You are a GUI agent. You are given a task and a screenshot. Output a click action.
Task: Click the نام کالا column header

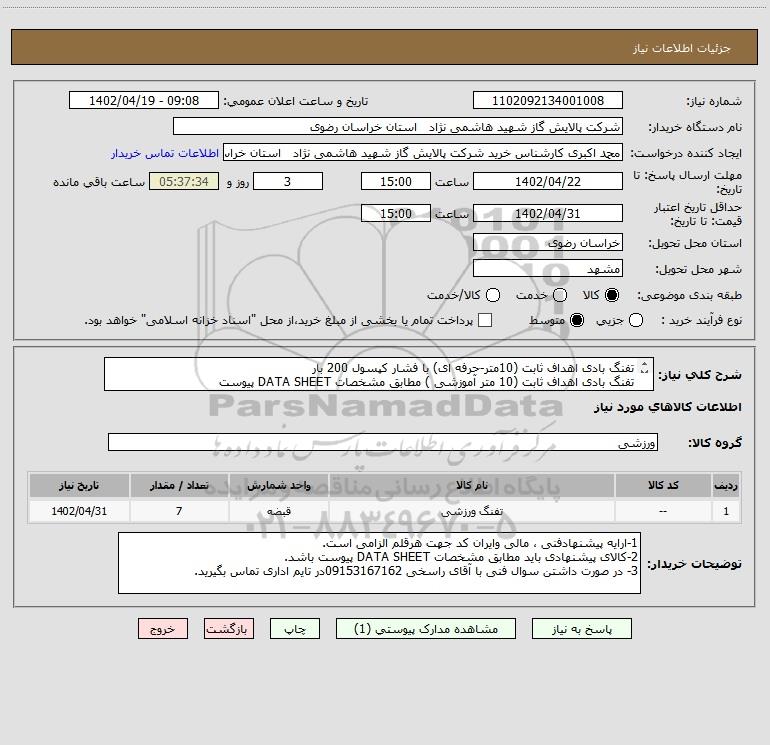pyautogui.click(x=471, y=485)
